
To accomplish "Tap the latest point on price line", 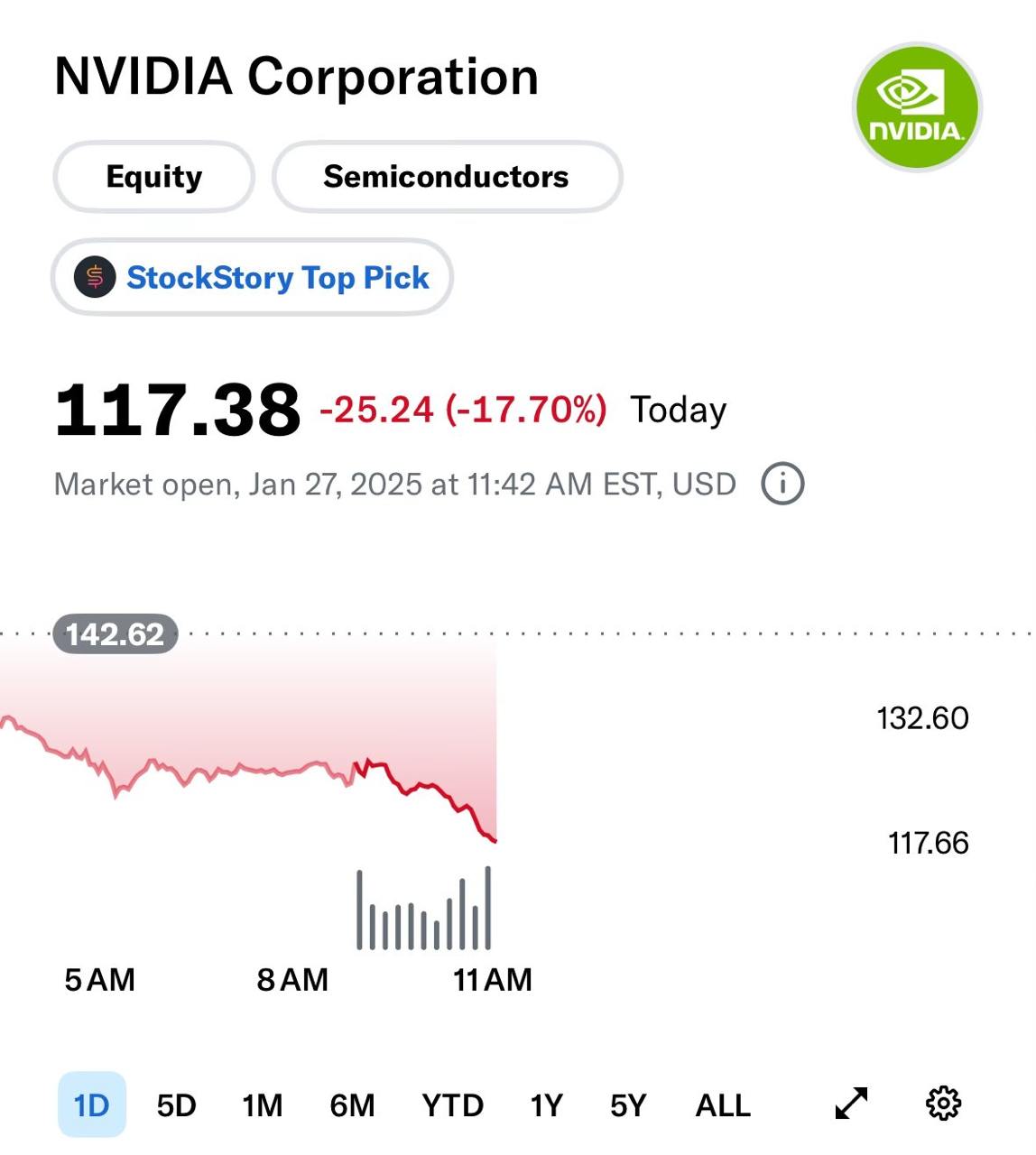I will point(495,841).
